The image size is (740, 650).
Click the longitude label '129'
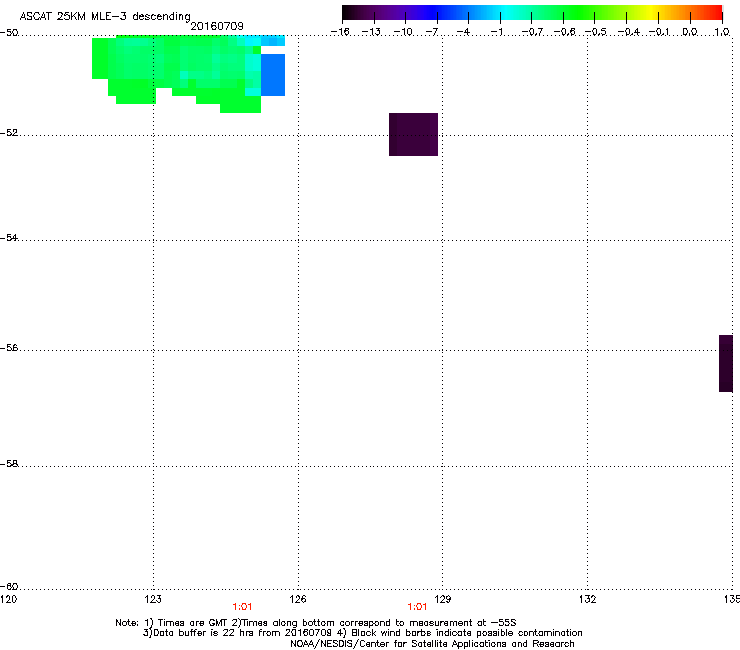(x=442, y=599)
